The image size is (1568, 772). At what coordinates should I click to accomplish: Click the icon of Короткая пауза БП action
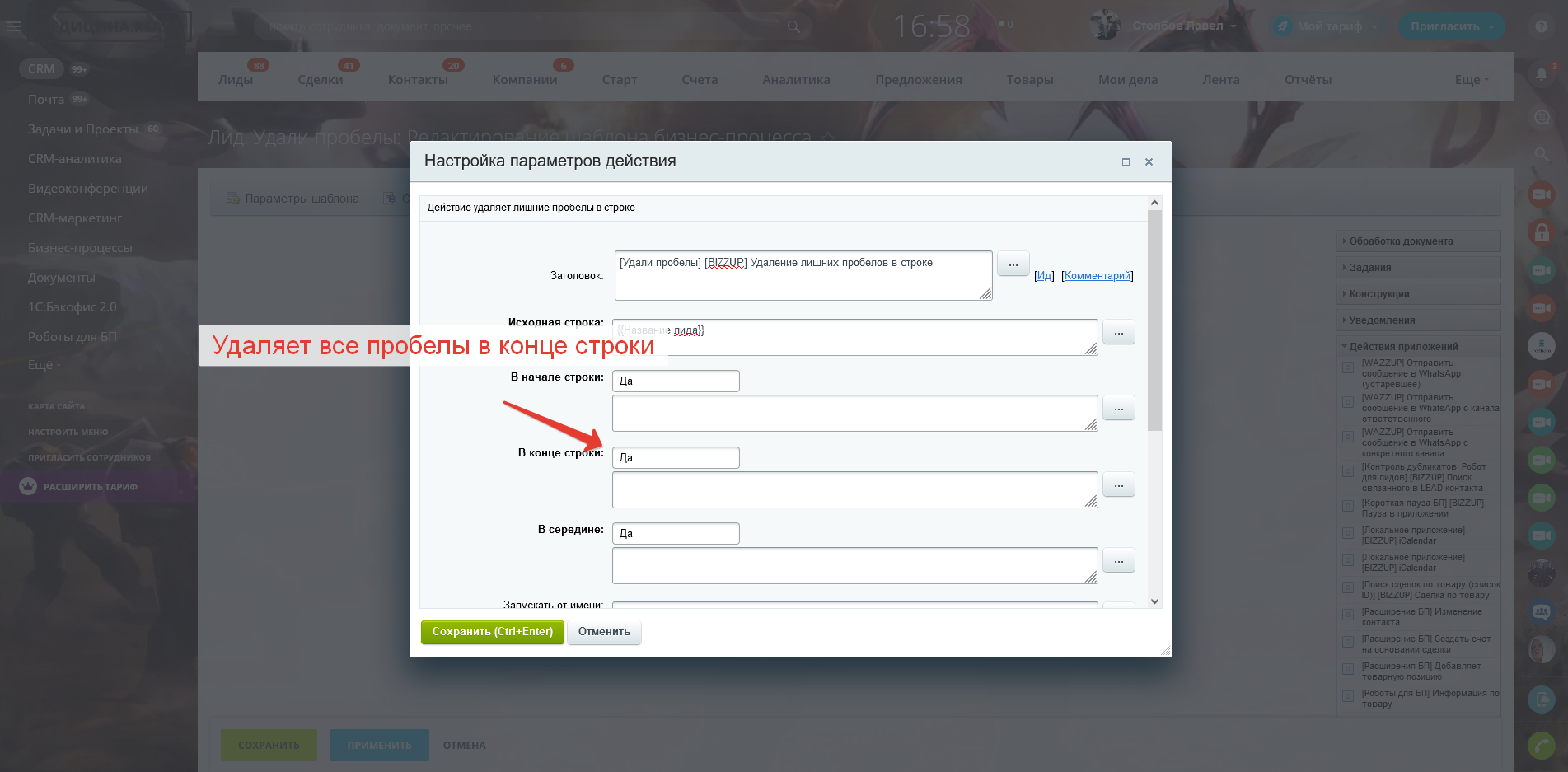coord(1348,506)
